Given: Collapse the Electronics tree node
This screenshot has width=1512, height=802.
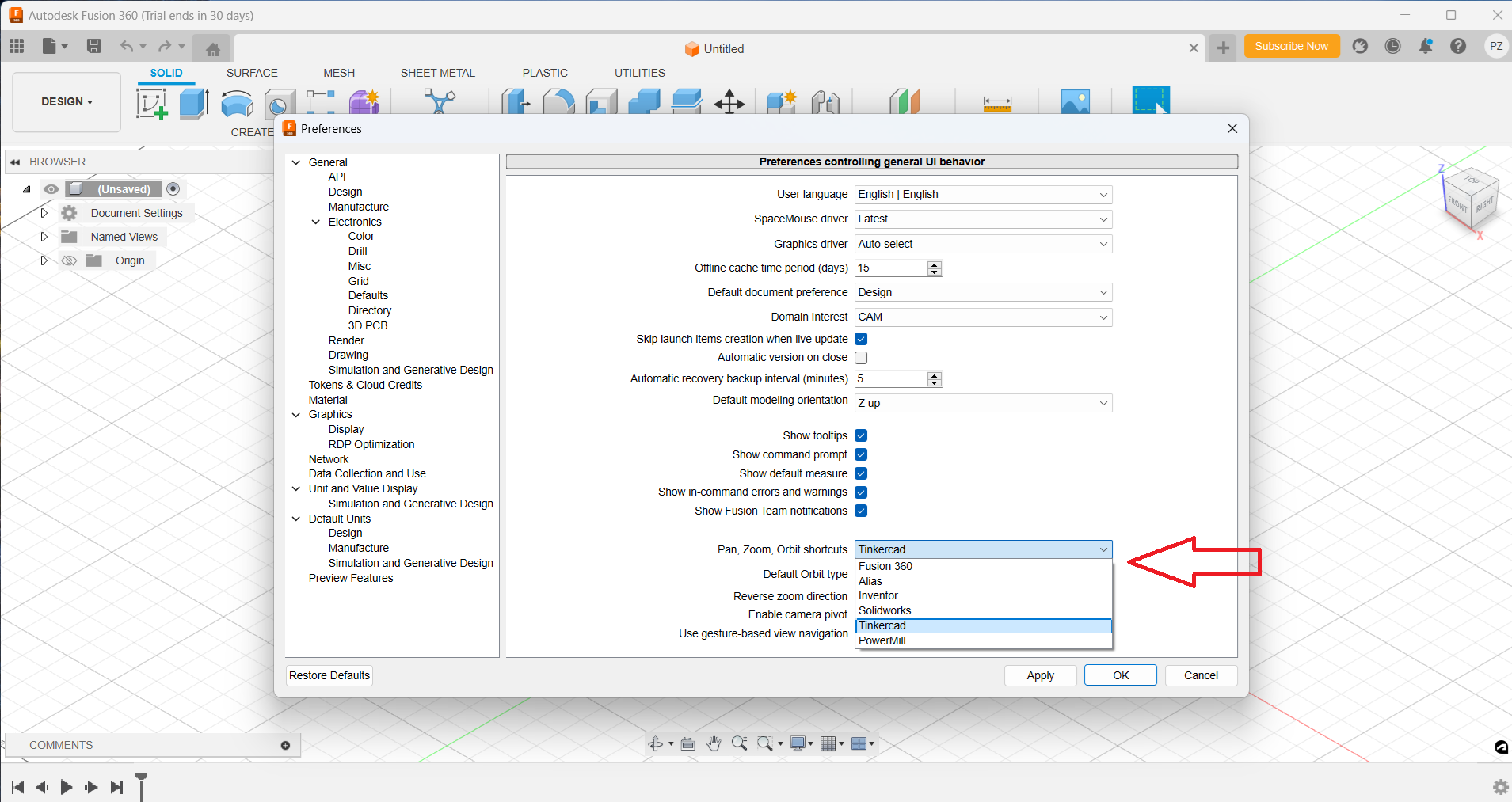Looking at the screenshot, I should (x=316, y=222).
